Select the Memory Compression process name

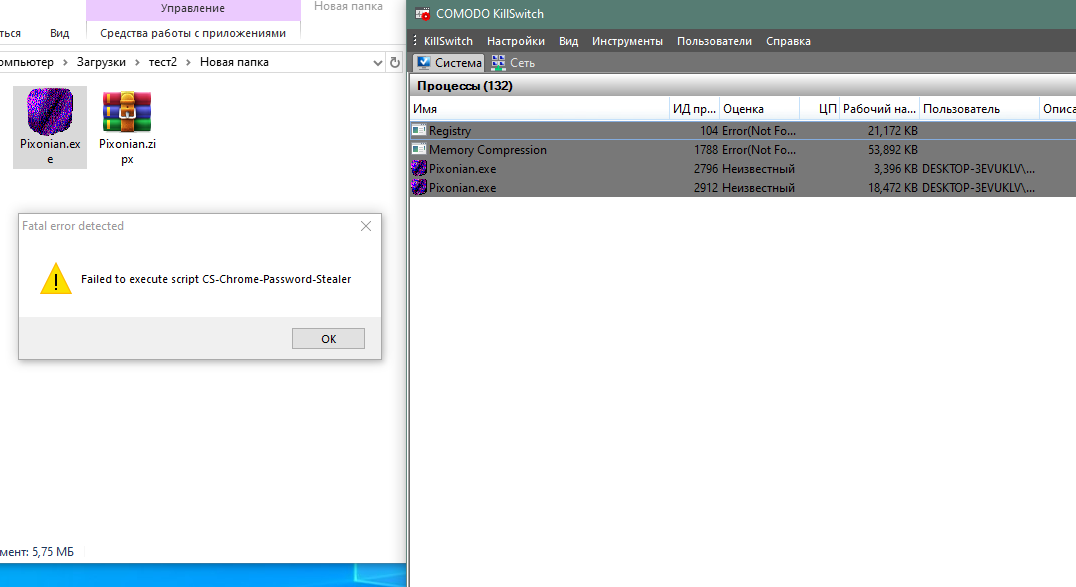tap(488, 150)
